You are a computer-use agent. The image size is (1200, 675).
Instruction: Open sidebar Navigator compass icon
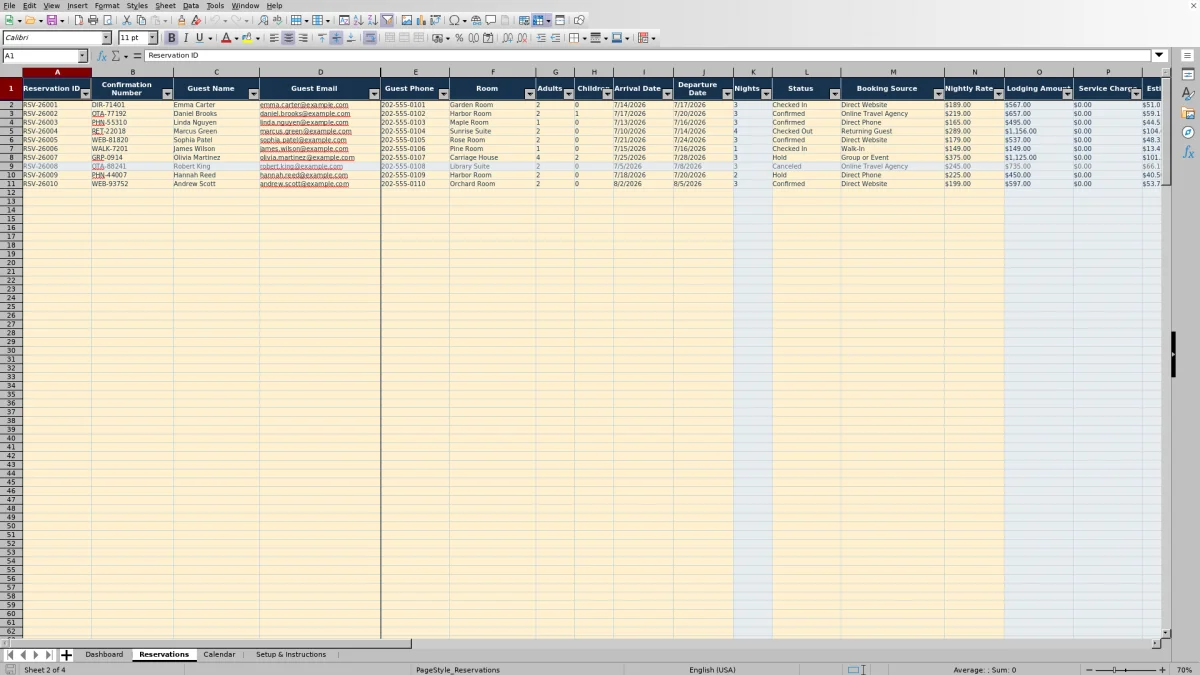(x=1188, y=132)
